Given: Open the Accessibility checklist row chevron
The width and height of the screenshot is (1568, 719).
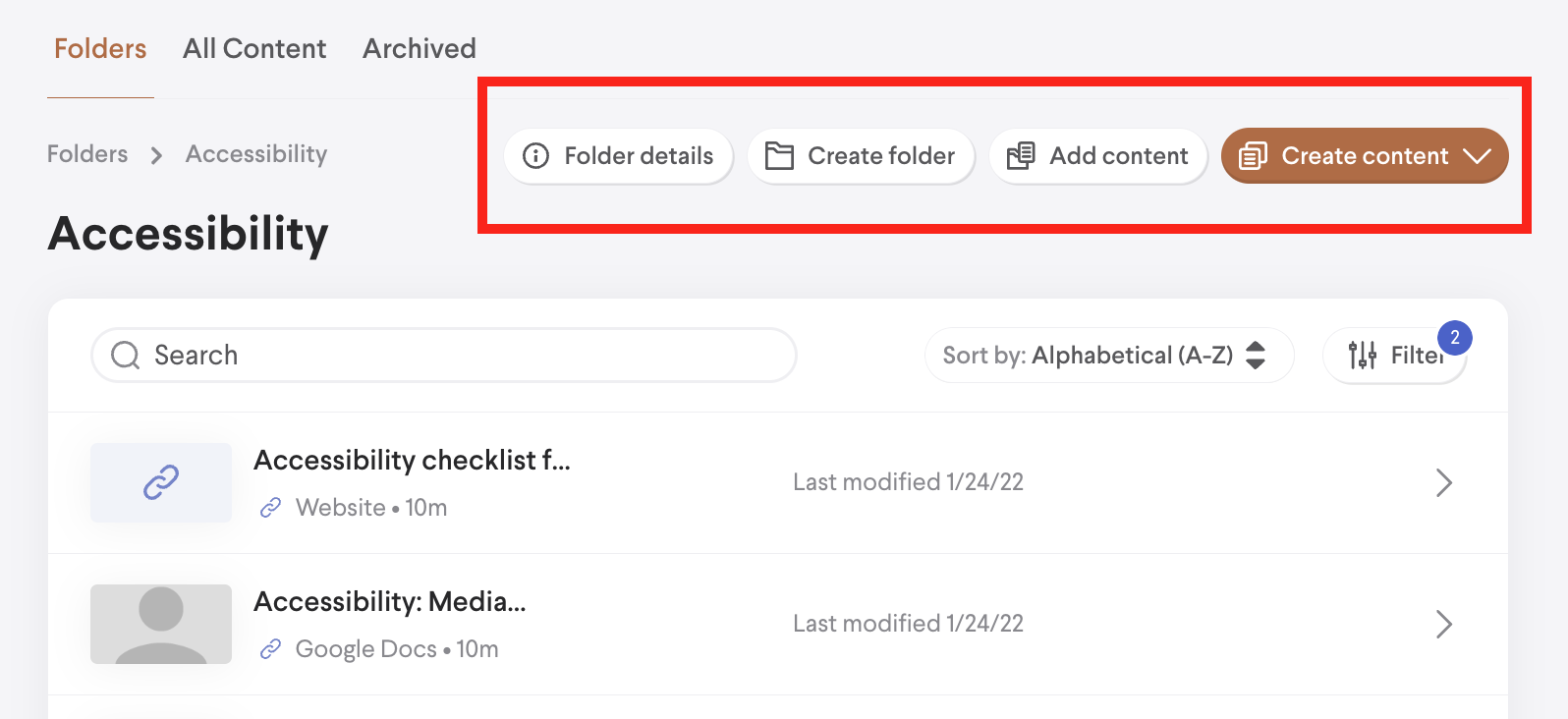Looking at the screenshot, I should click(1443, 482).
